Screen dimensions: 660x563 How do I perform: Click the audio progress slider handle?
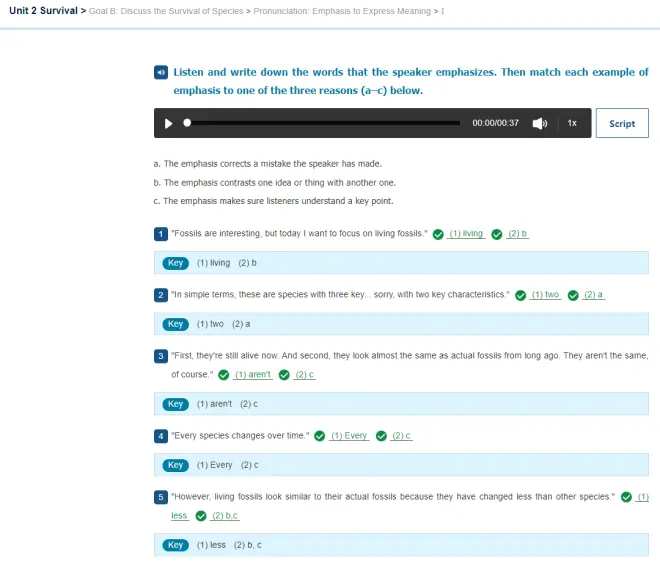coord(187,123)
